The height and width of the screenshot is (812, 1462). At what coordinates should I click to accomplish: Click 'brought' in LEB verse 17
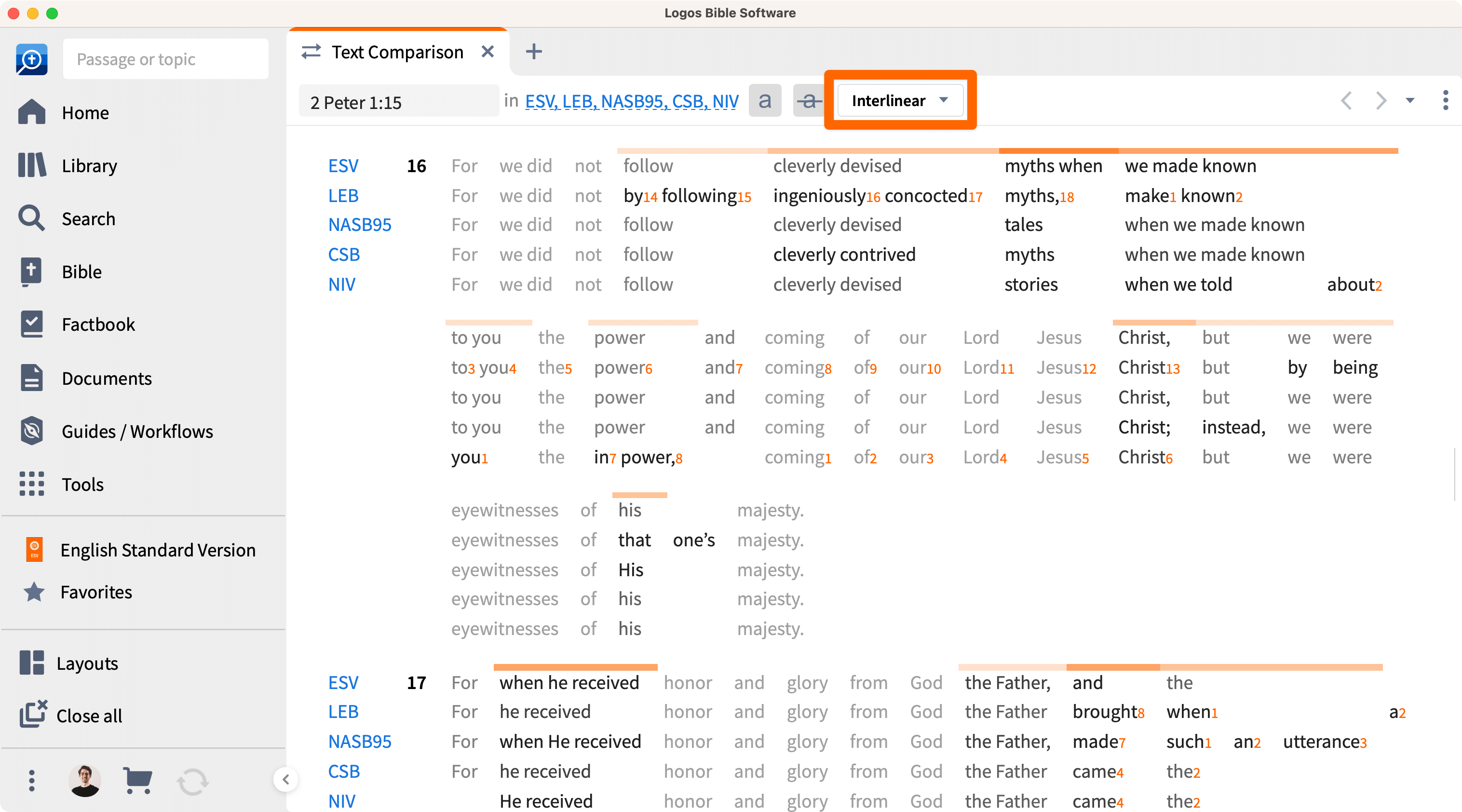pos(1104,711)
